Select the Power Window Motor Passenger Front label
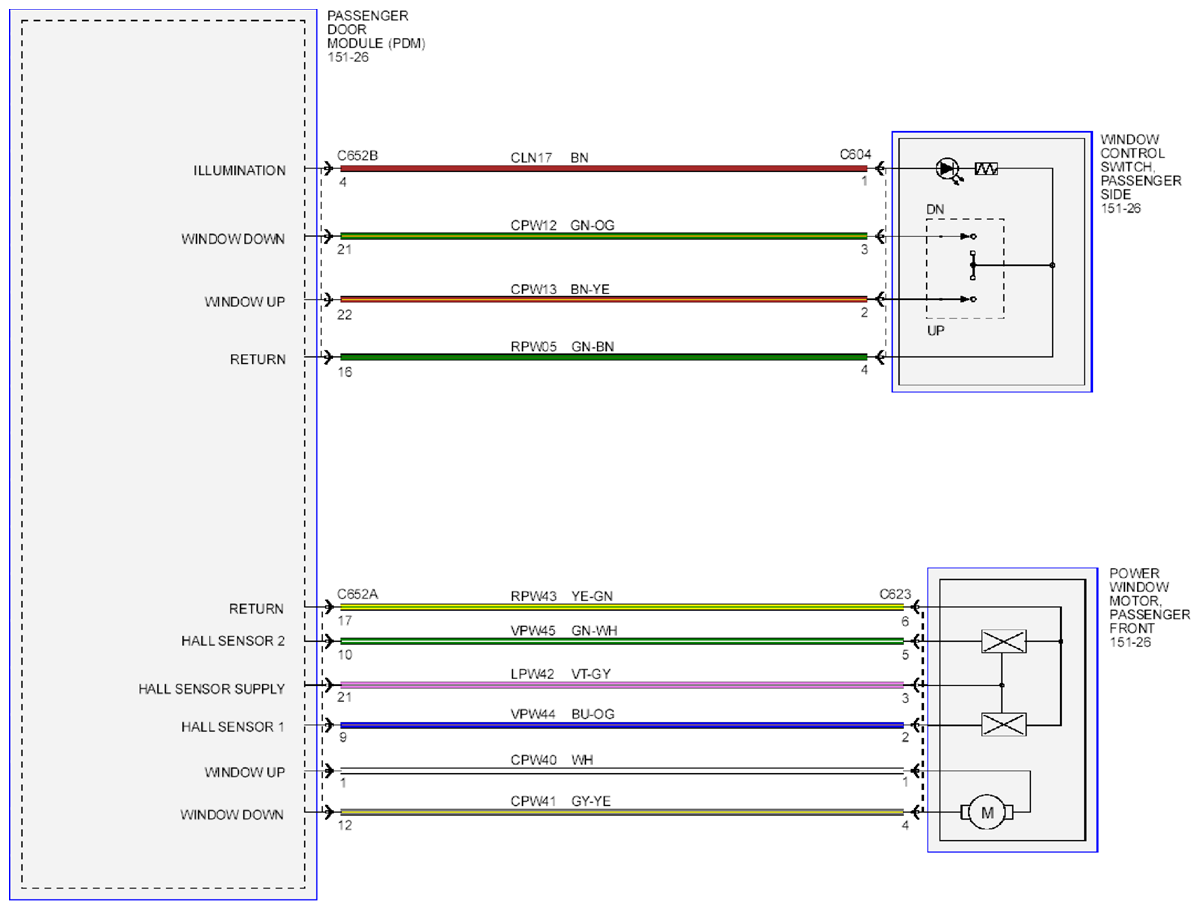The height and width of the screenshot is (910, 1200). (1150, 608)
